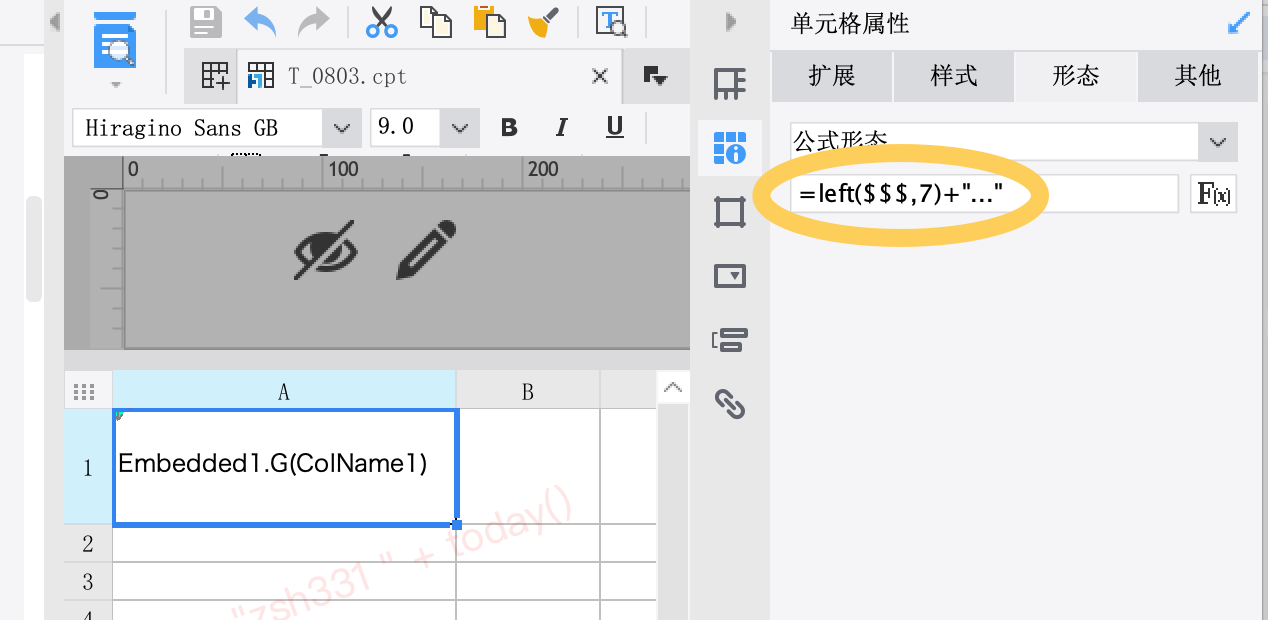Open the text search tool icon
Image resolution: width=1268 pixels, height=620 pixels.
(611, 21)
